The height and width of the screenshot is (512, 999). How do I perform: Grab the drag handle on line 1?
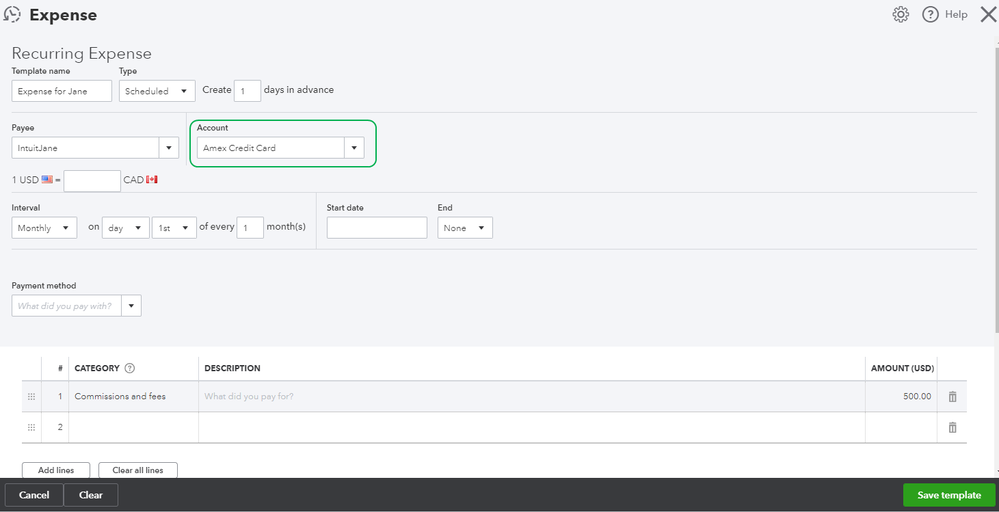tap(31, 397)
